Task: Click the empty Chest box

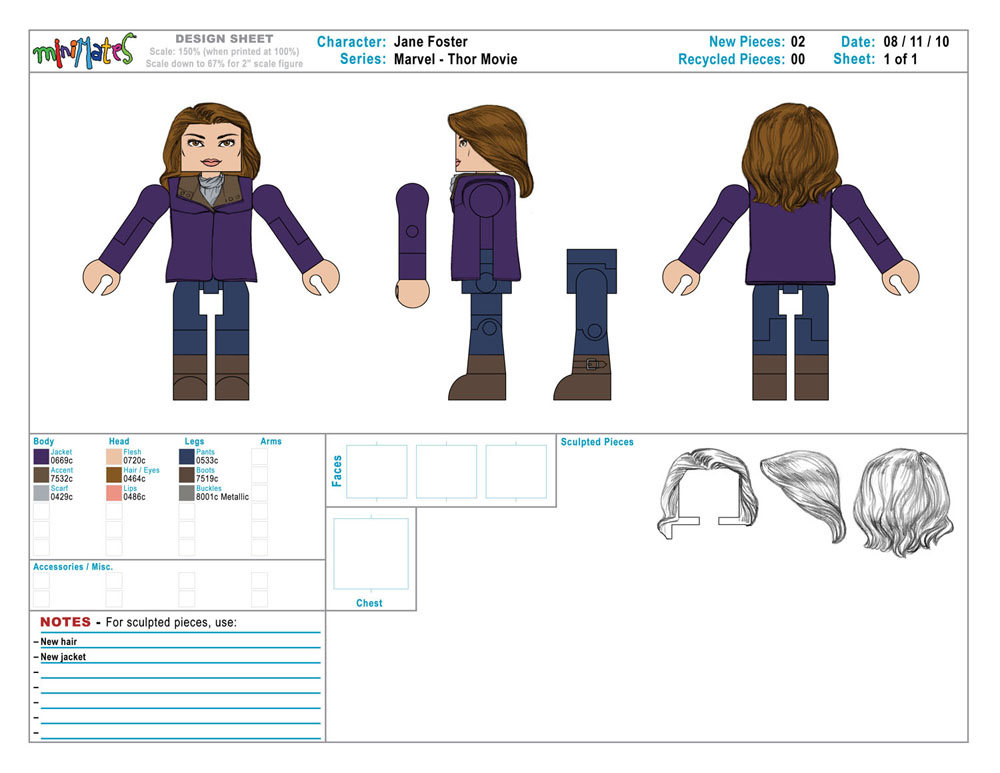Action: click(x=371, y=554)
